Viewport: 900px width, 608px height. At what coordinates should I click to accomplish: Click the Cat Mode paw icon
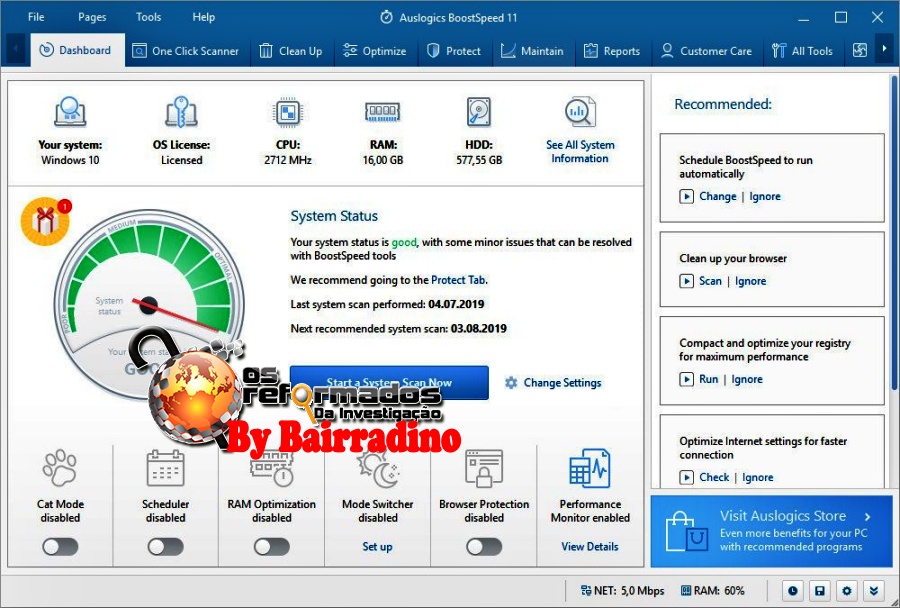pos(60,467)
